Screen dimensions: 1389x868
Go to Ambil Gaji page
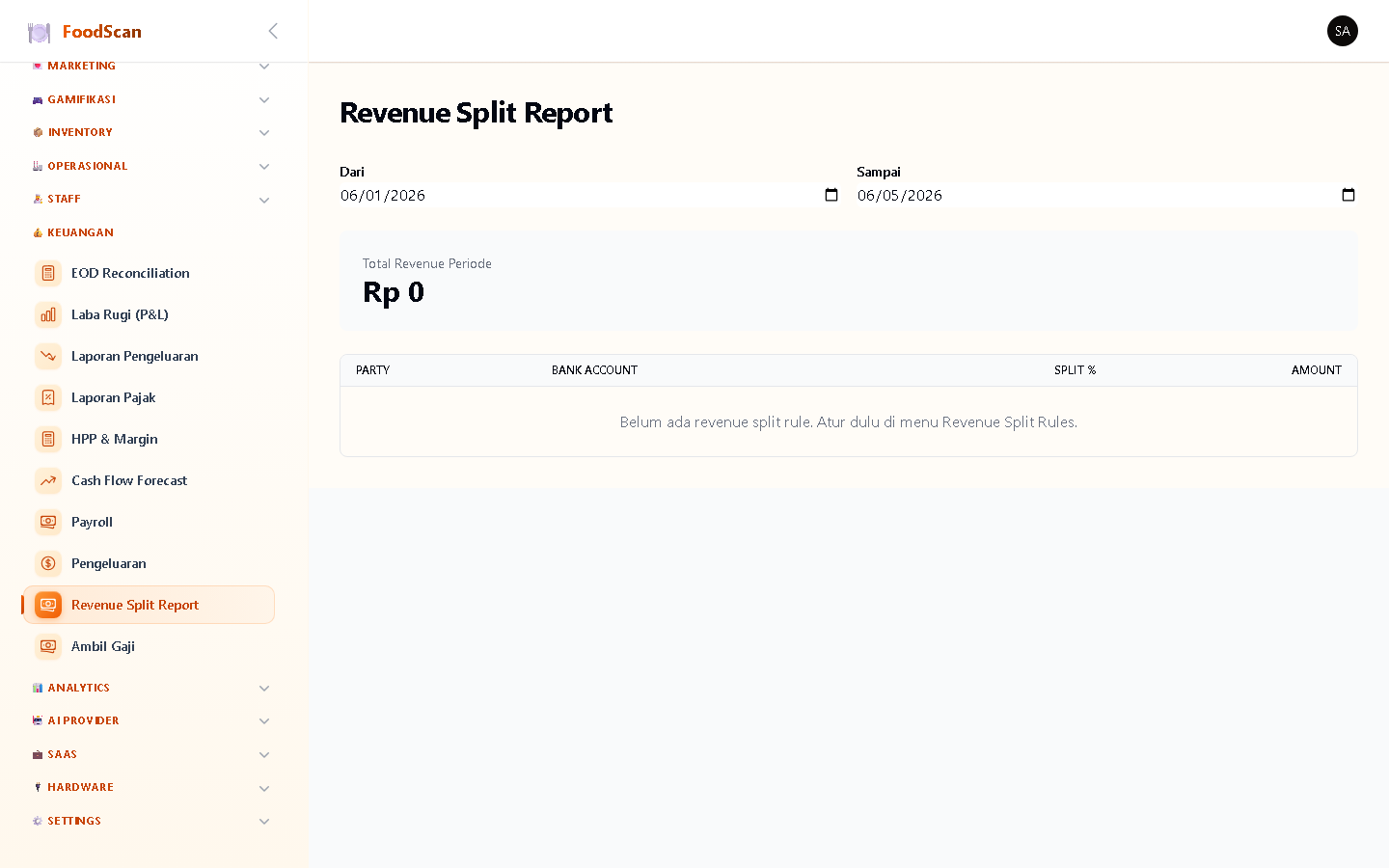[x=149, y=646]
